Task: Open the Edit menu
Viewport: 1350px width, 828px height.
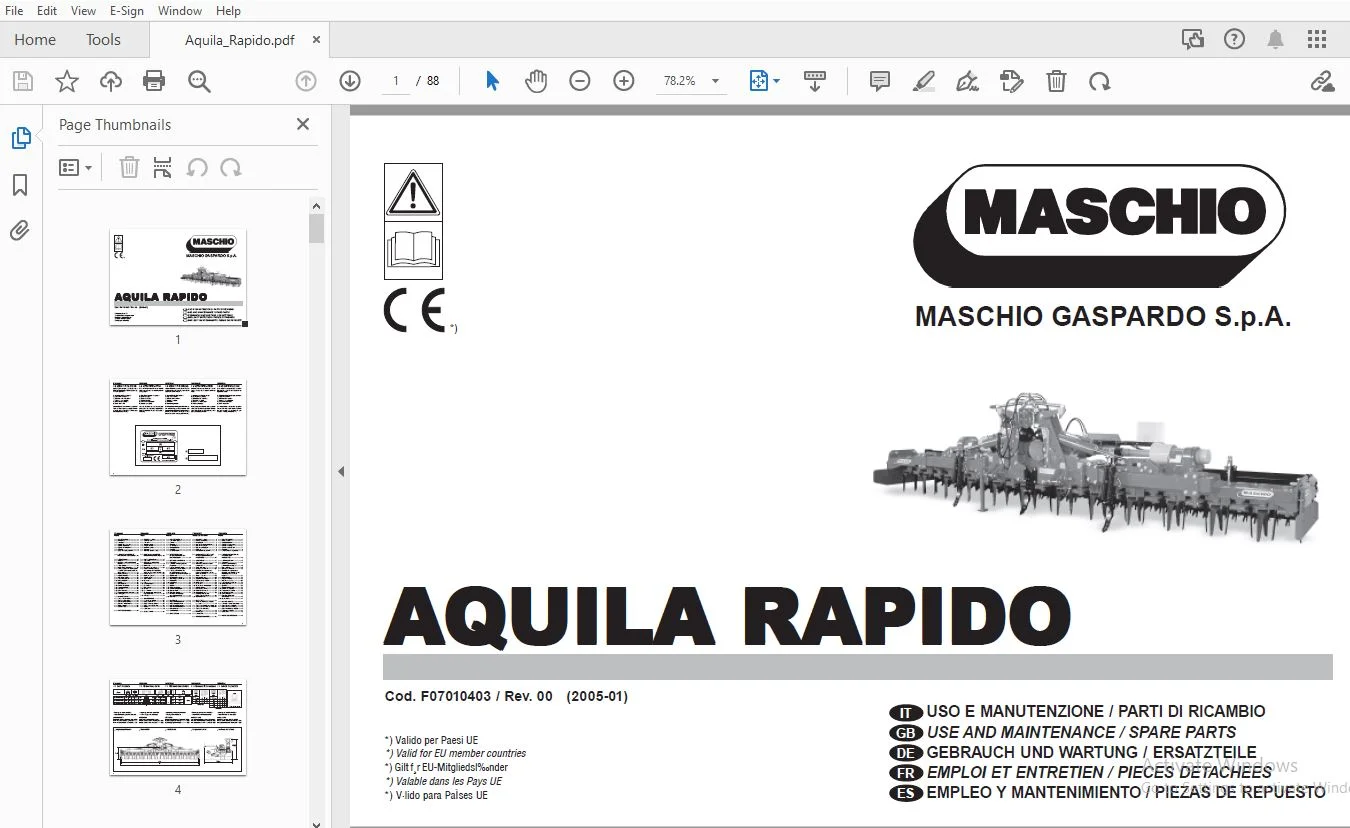Action: coord(47,10)
